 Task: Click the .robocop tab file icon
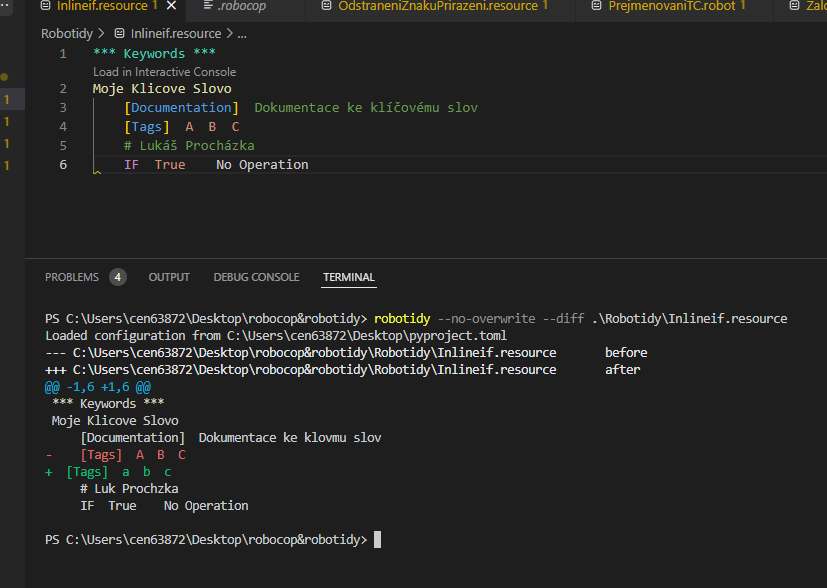point(208,6)
